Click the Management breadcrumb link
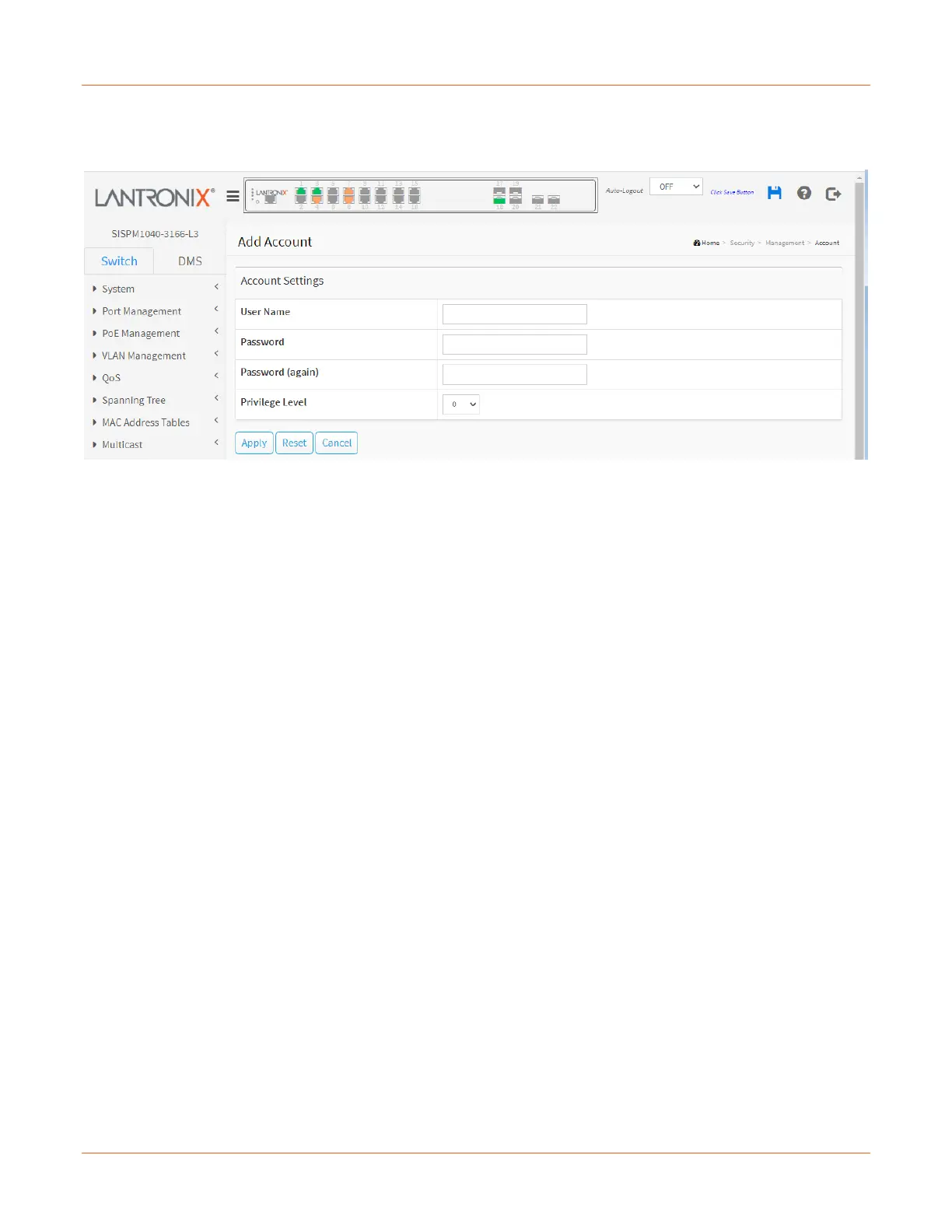The height and width of the screenshot is (1232, 952). (785, 243)
